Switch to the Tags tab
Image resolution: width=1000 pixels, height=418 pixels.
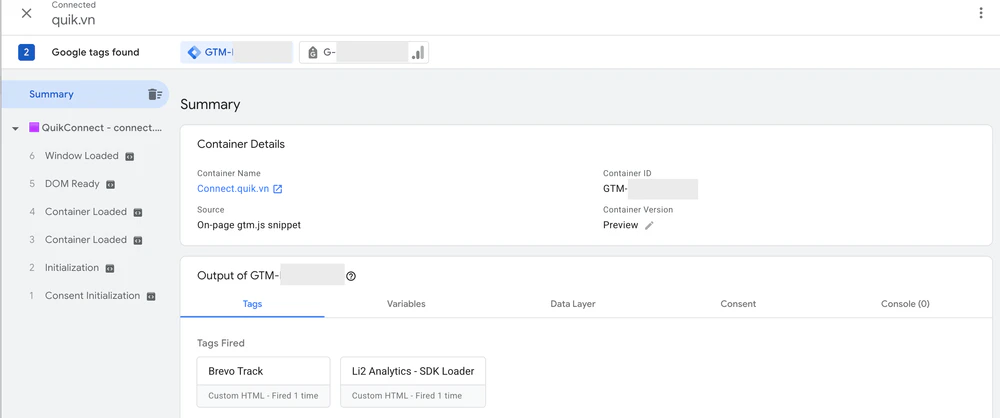click(252, 304)
